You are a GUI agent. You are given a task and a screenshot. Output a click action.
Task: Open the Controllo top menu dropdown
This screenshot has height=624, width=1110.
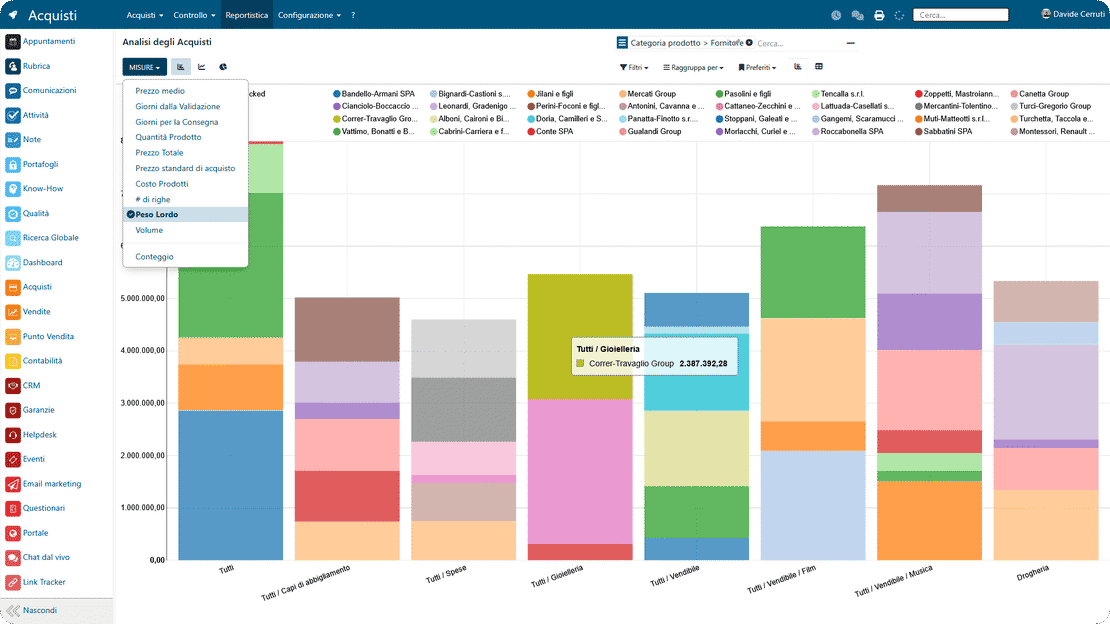(194, 15)
